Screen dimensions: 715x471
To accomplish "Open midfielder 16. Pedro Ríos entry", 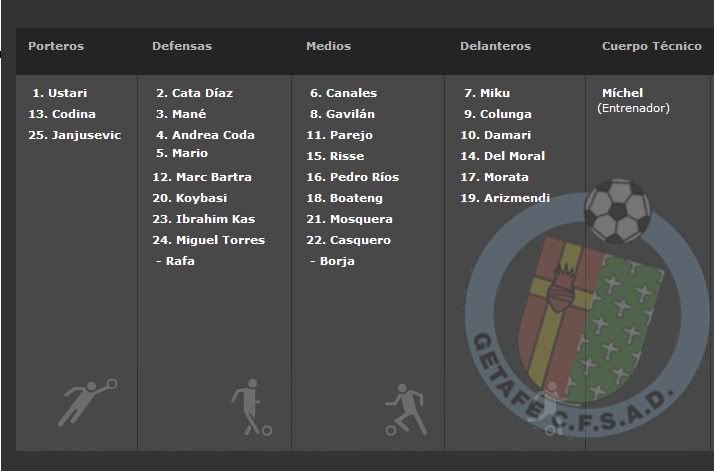I will (352, 177).
